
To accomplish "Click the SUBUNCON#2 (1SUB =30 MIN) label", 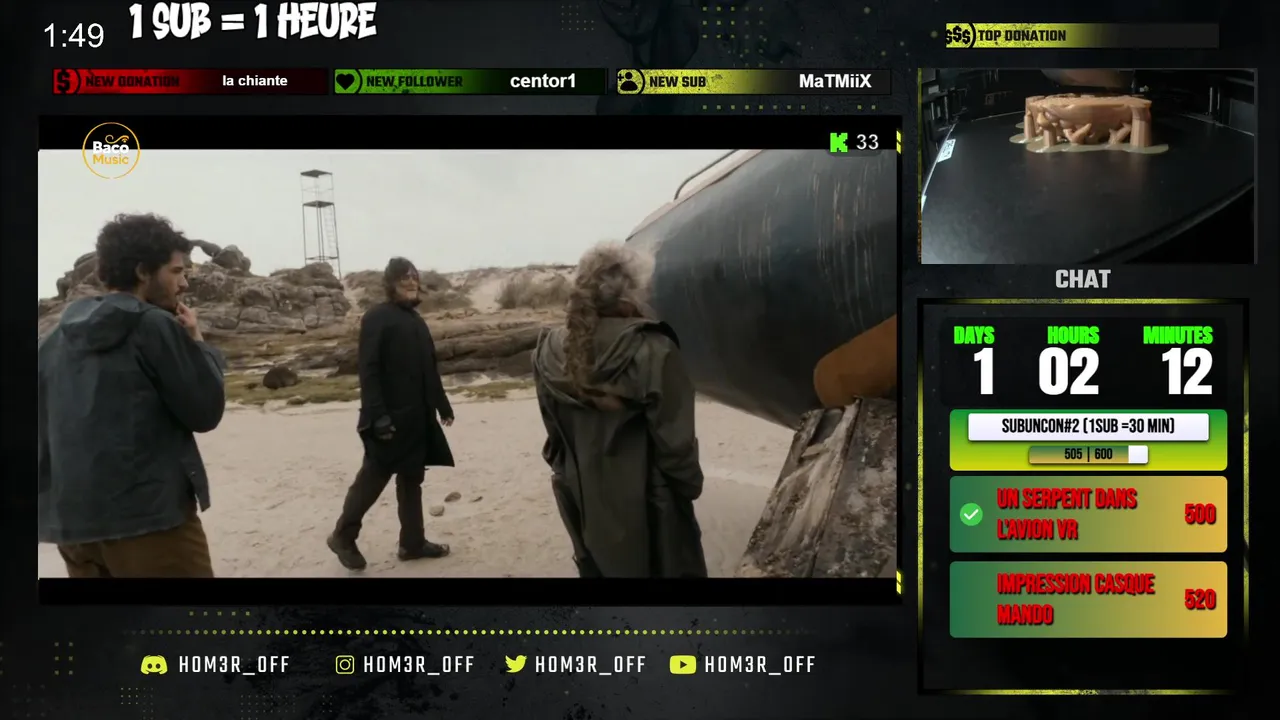I will coord(1088,427).
